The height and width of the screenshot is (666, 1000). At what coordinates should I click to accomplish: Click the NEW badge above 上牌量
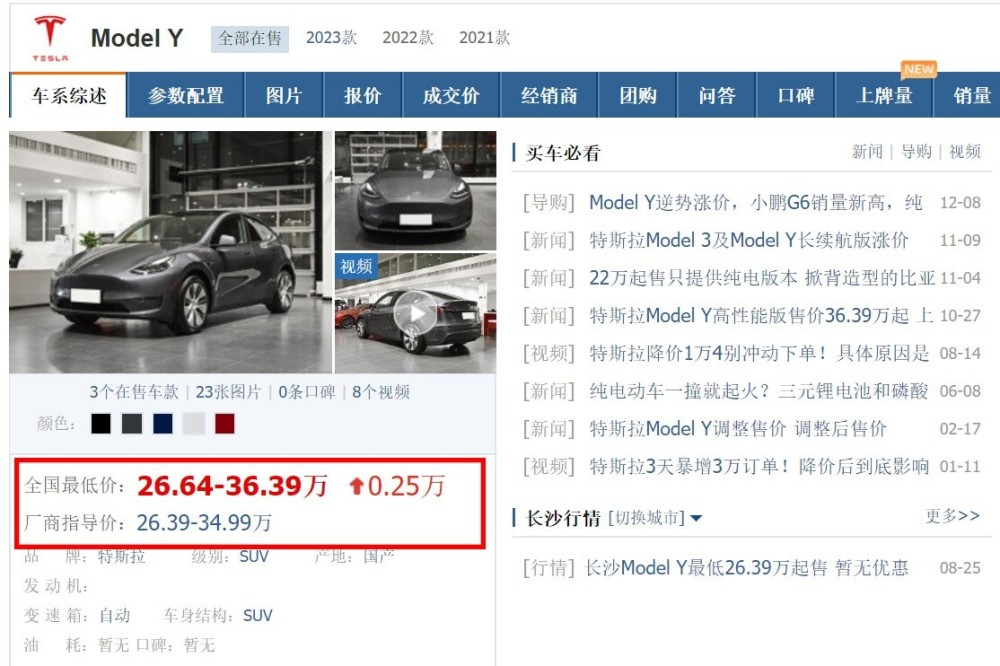pos(919,69)
